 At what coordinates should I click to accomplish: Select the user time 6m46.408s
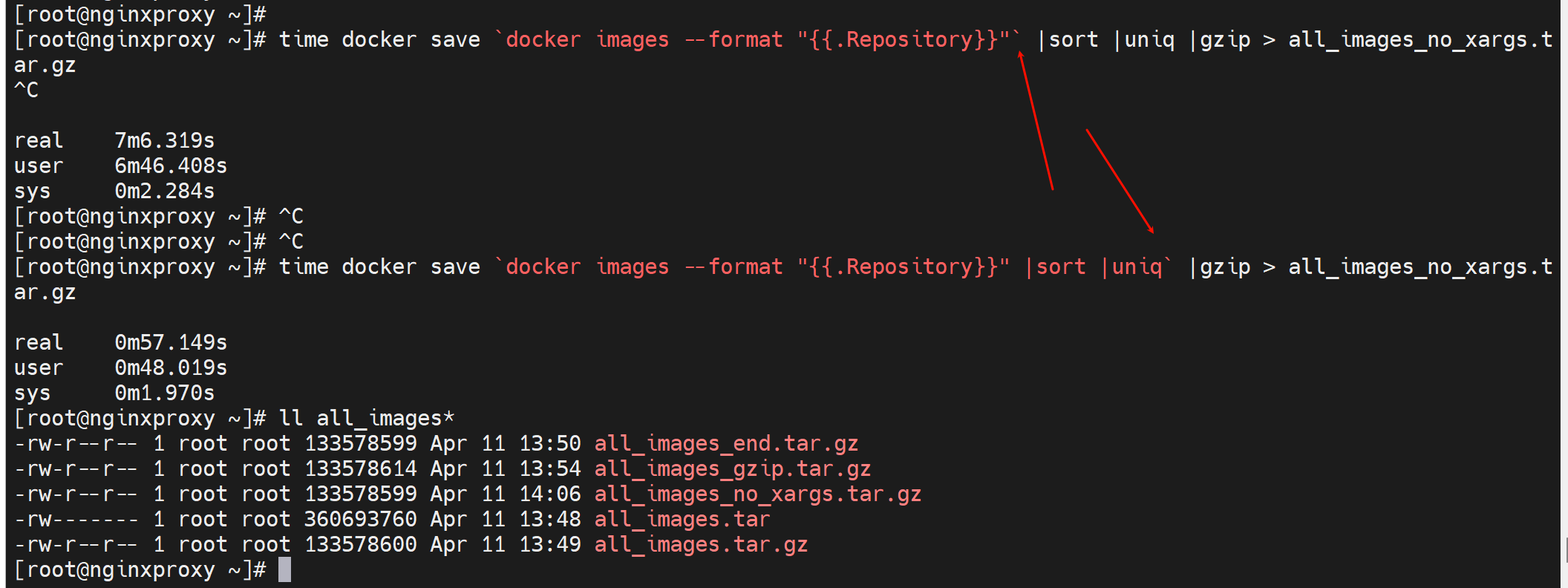[171, 166]
